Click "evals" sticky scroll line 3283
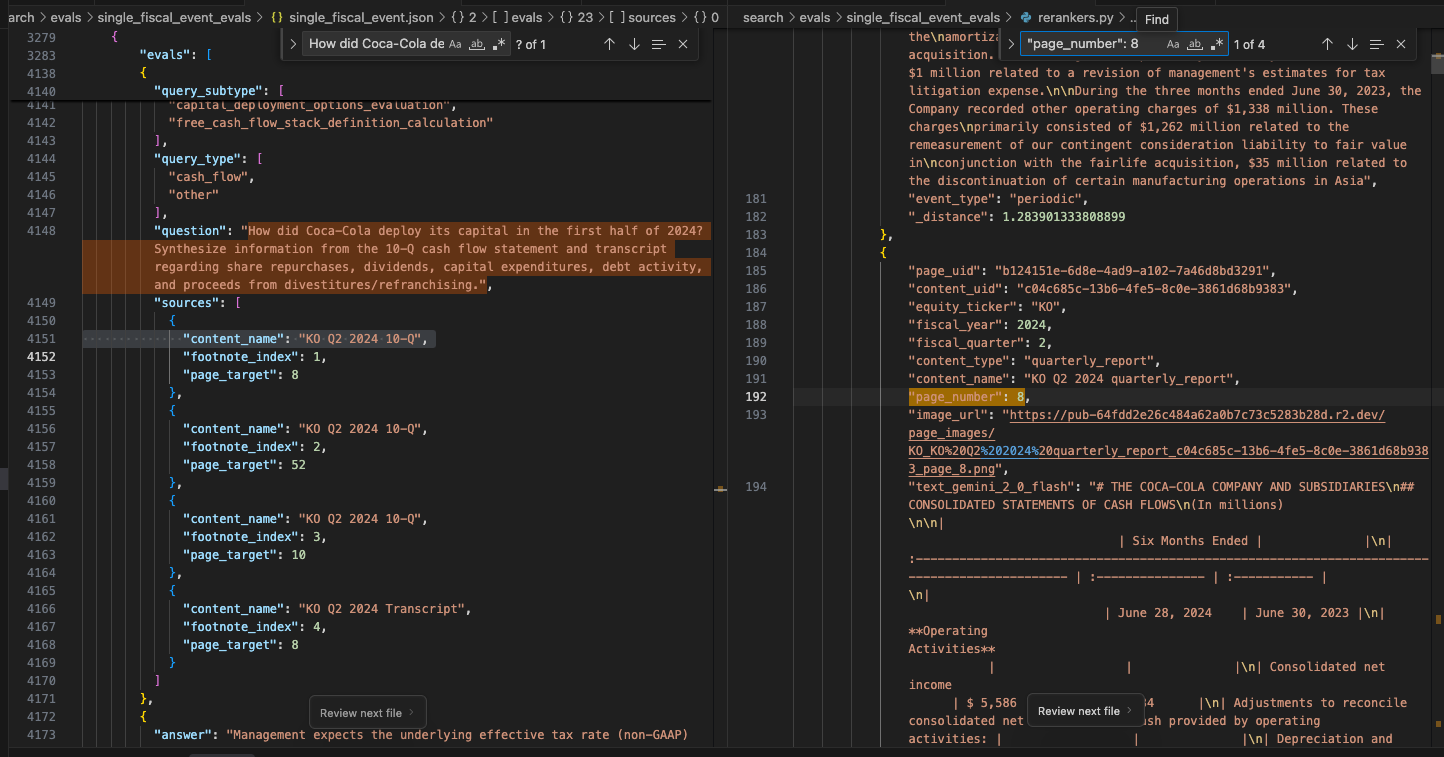1444x757 pixels. (166, 55)
